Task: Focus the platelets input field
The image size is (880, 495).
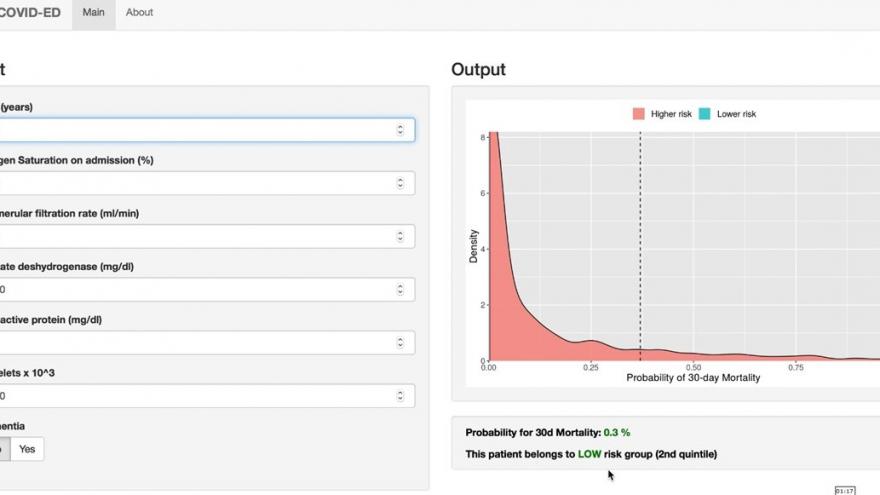Action: click(190, 395)
